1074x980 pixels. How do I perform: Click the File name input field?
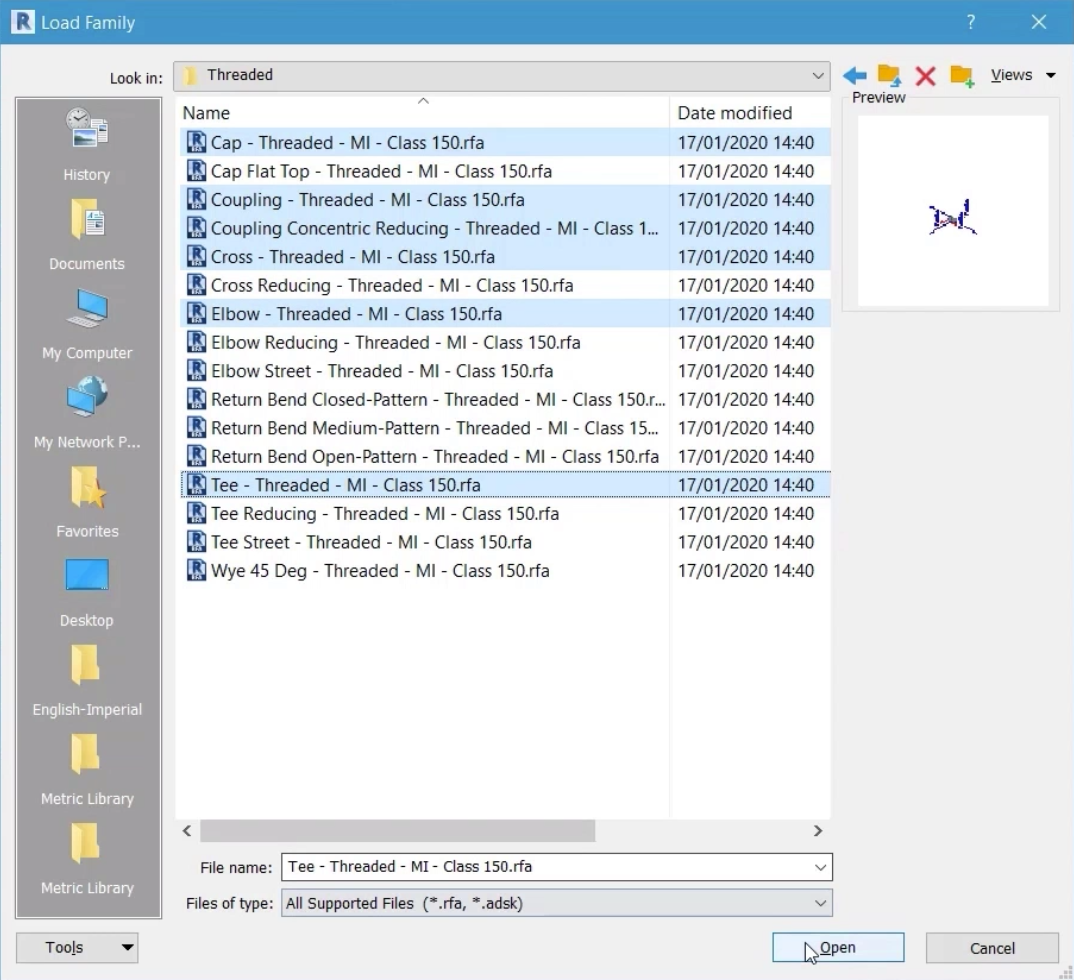coord(546,867)
